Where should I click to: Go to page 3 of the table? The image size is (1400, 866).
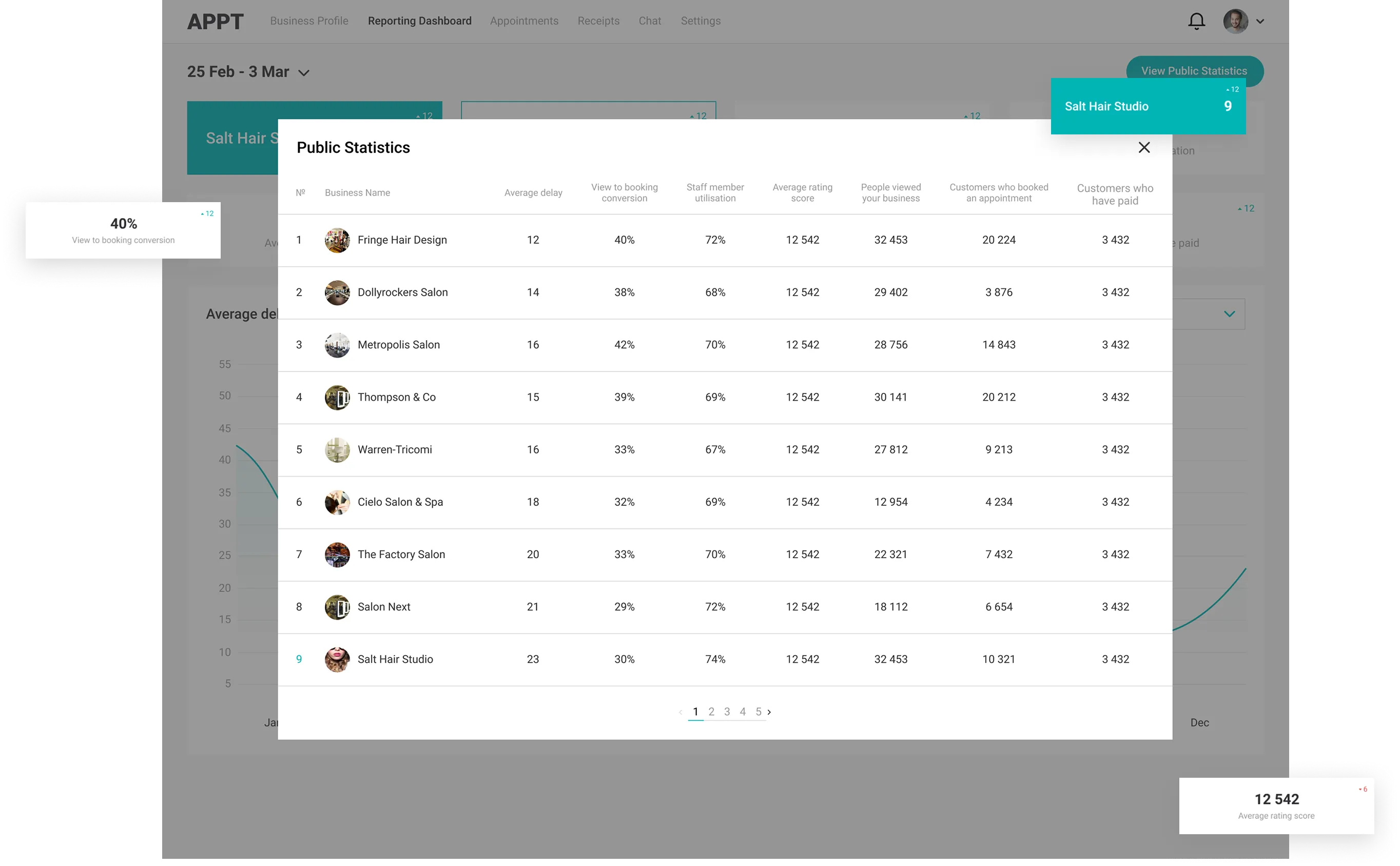tap(727, 712)
